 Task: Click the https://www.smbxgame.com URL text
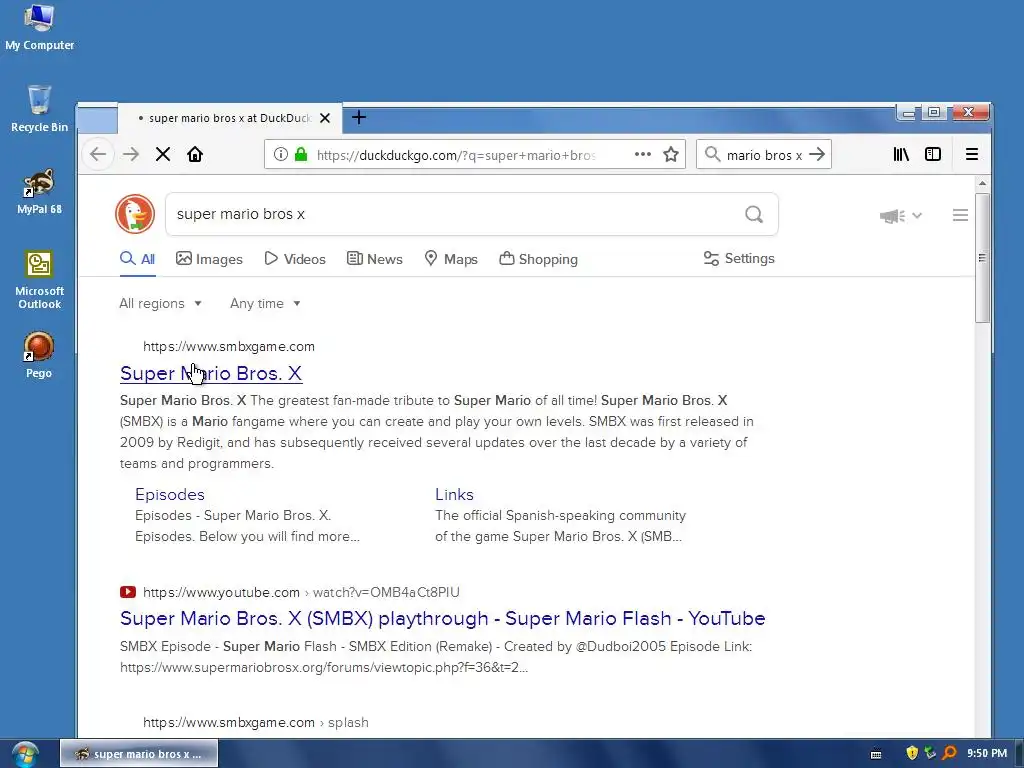229,347
